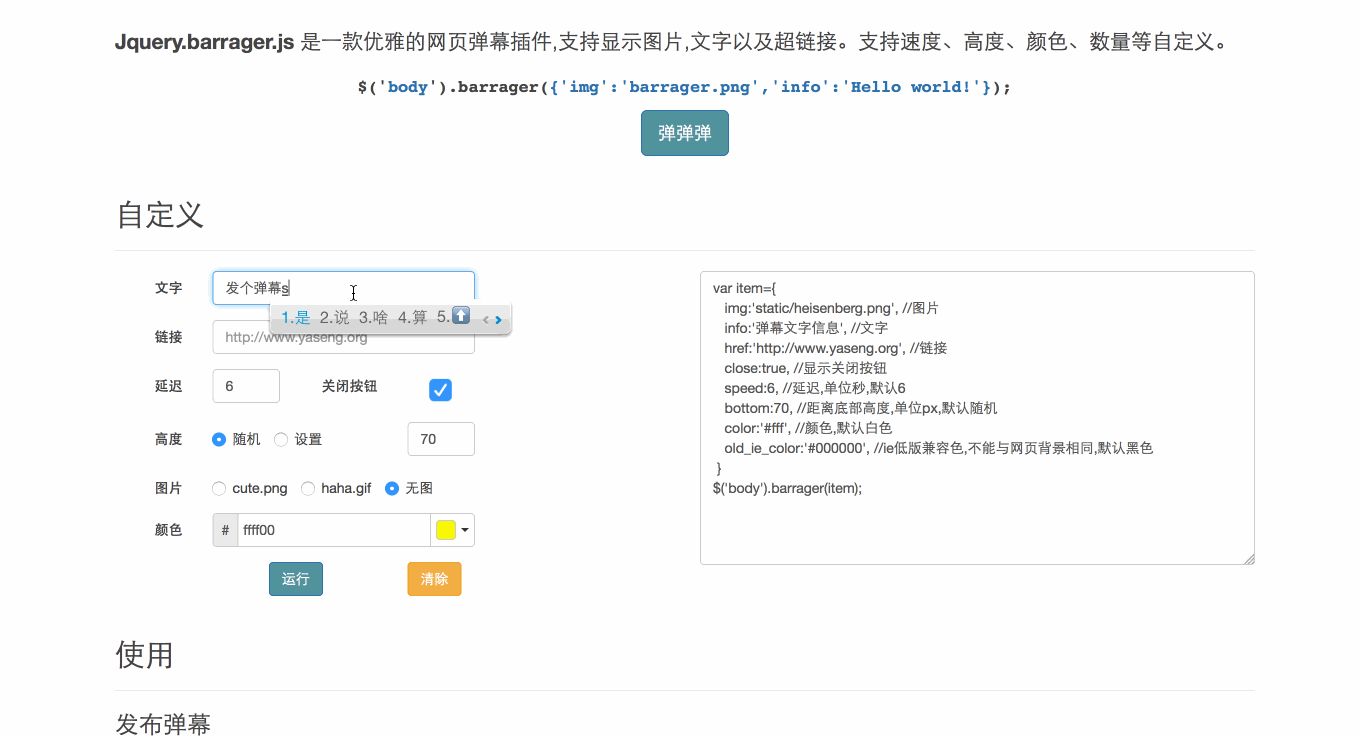The width and height of the screenshot is (1361, 736).
Task: Uncheck the 关闭按钮 checkbox
Action: [x=440, y=390]
